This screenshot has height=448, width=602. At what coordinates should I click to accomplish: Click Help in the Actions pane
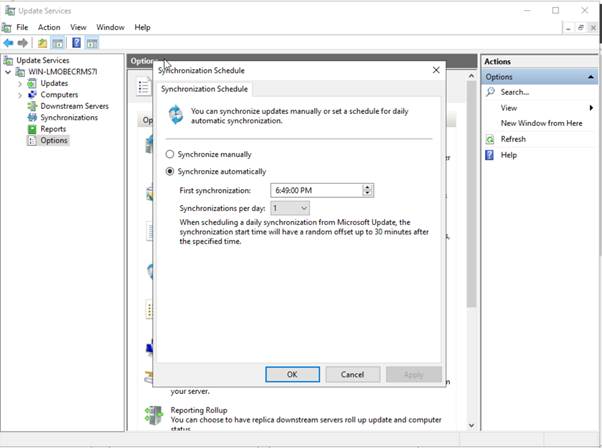click(x=509, y=155)
